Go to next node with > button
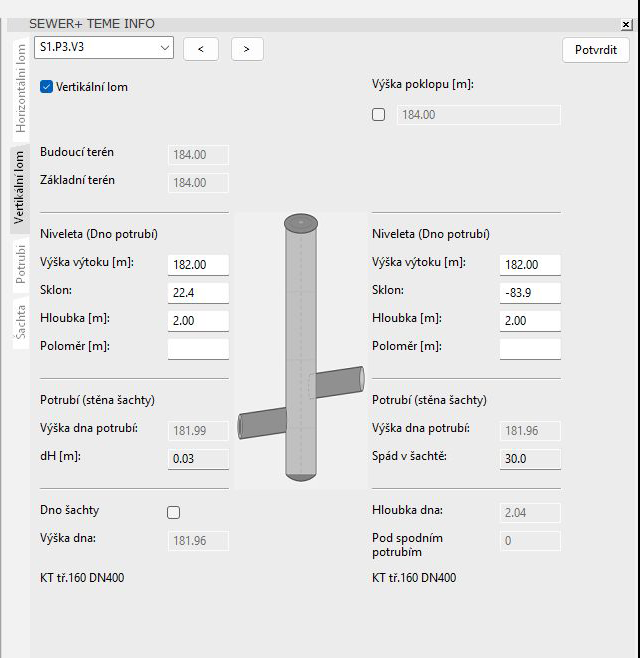The width and height of the screenshot is (640, 658). [247, 49]
